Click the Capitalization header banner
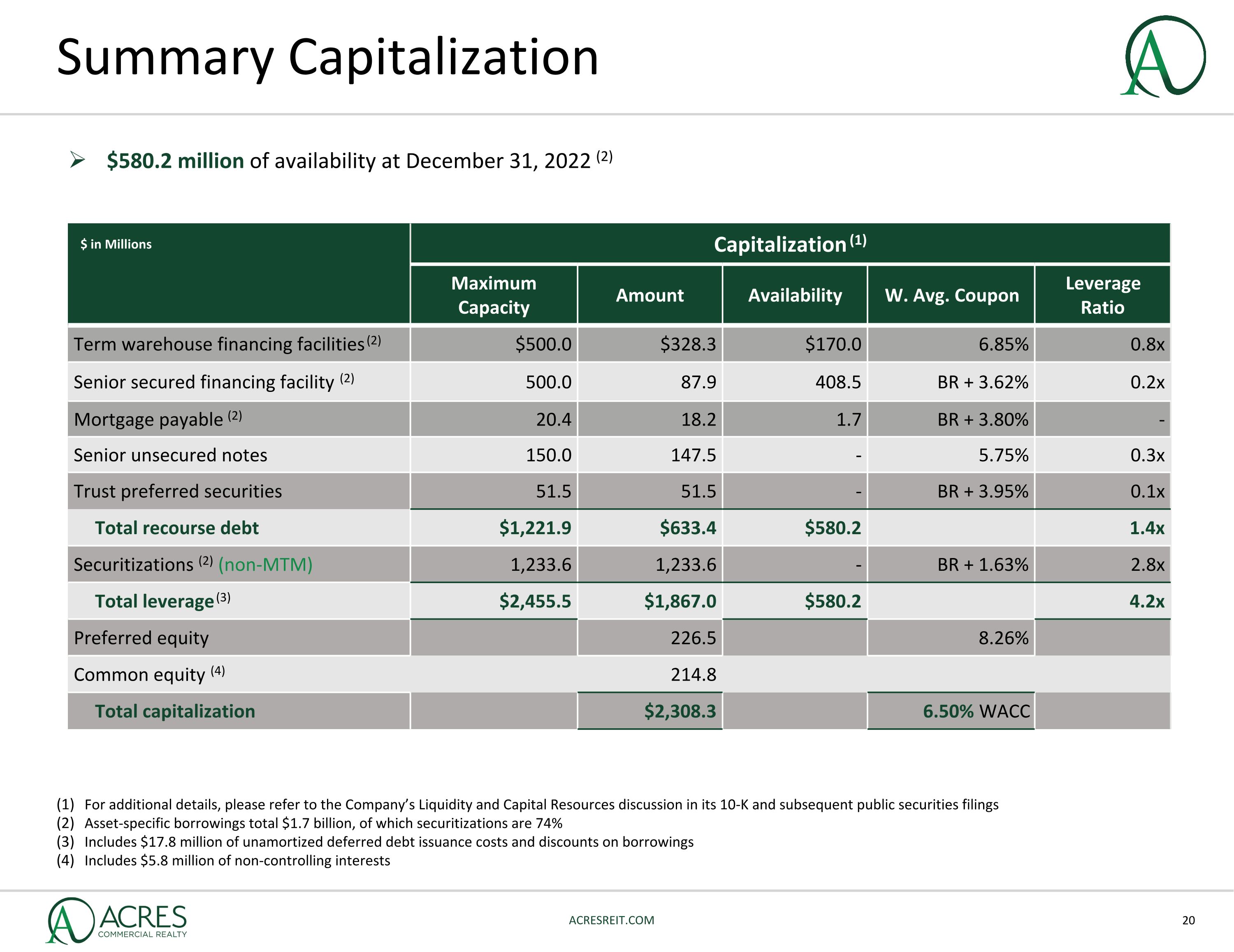 pos(789,244)
